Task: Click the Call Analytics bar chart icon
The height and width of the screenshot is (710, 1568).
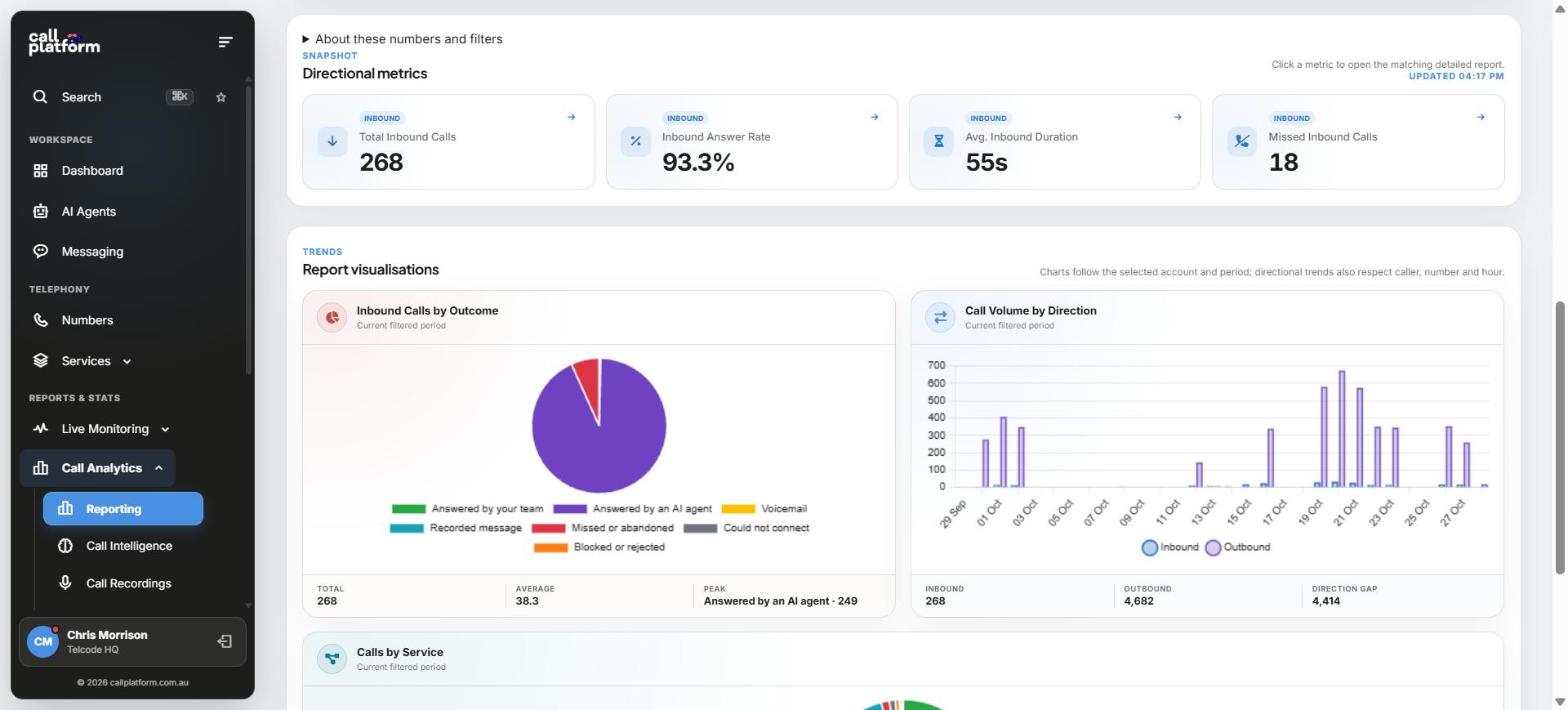Action: pyautogui.click(x=41, y=468)
